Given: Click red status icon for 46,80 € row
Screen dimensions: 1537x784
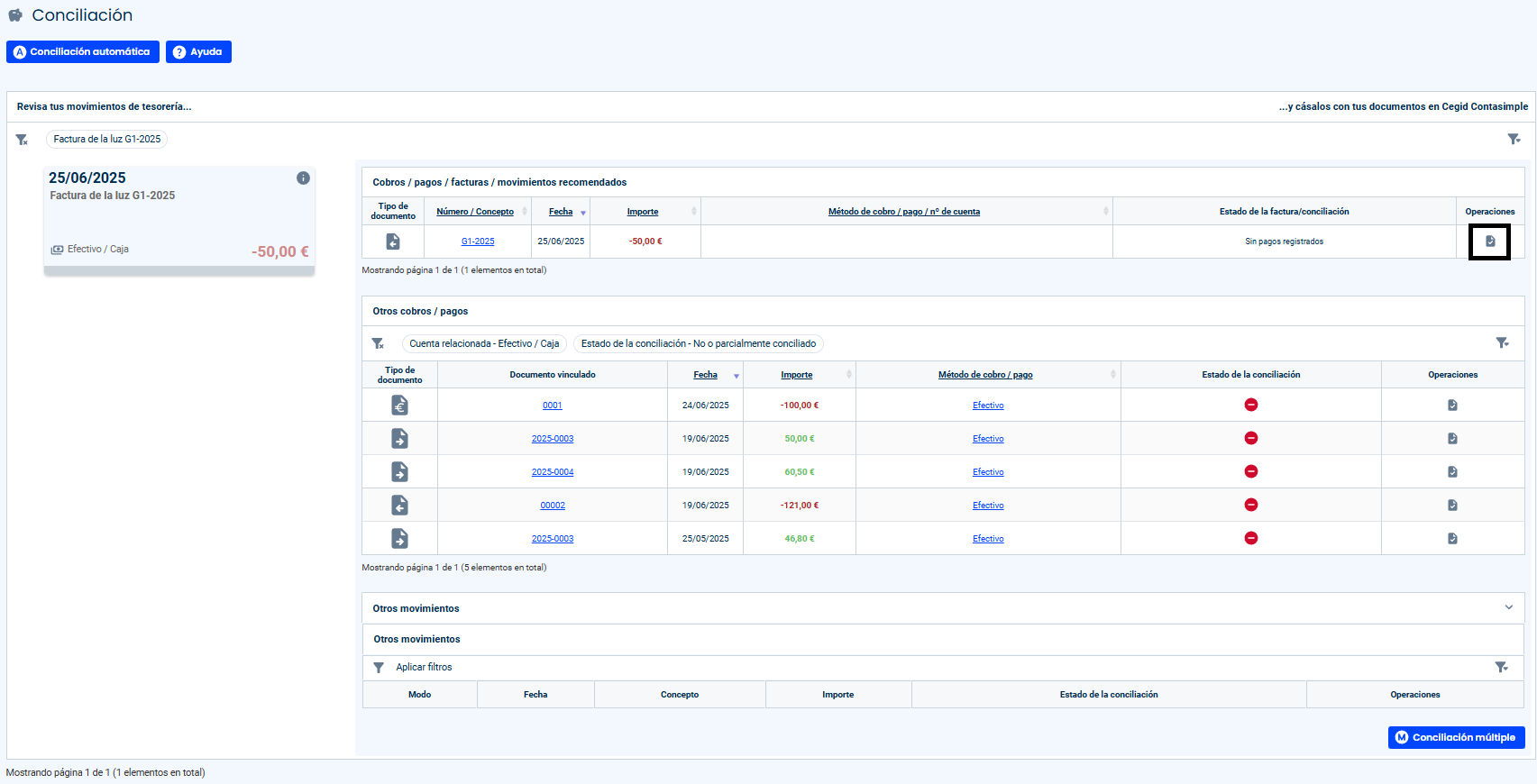Looking at the screenshot, I should [x=1251, y=539].
